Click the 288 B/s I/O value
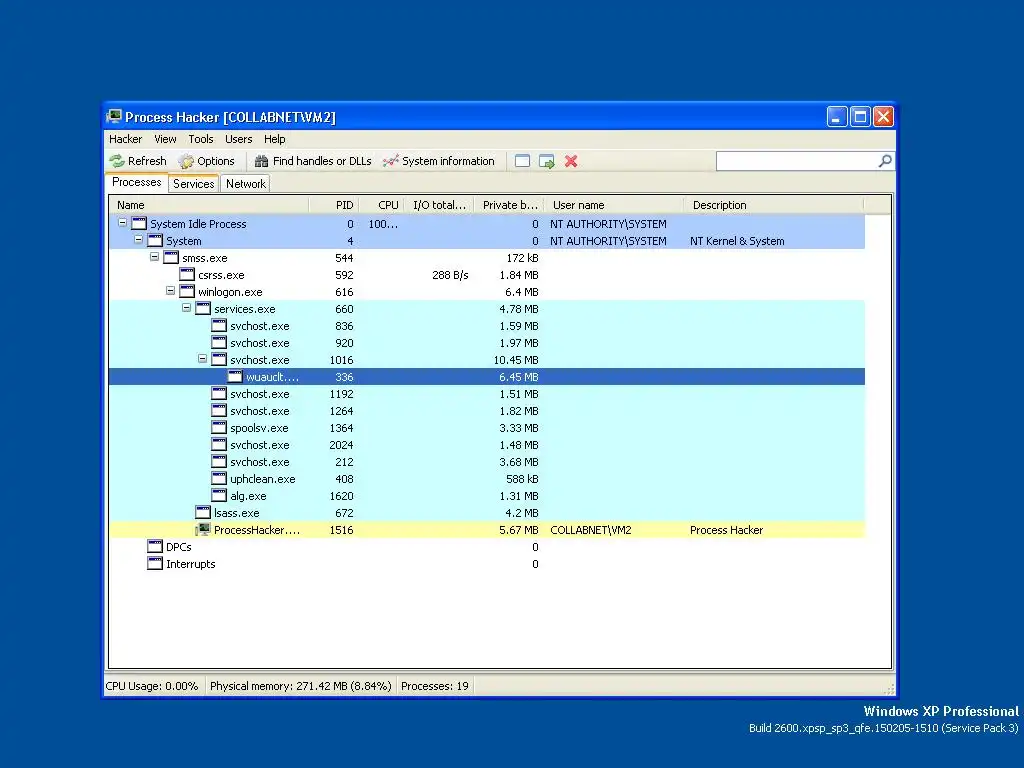1024x768 pixels. 450,275
